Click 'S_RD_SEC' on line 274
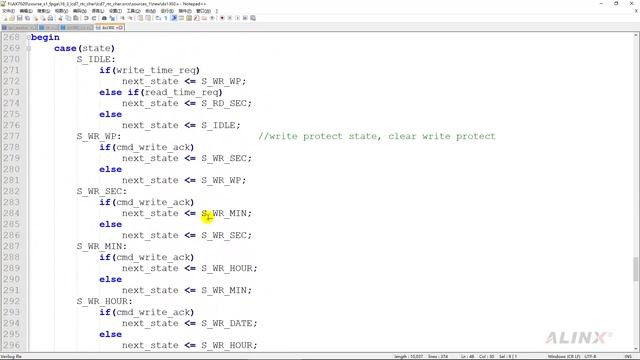Screen dimensions: 640x360 pos(224,103)
